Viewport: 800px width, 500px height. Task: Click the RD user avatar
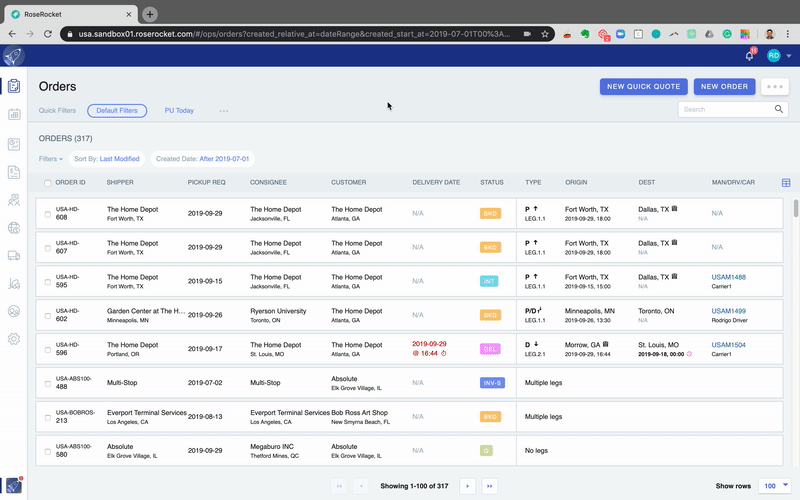pyautogui.click(x=773, y=56)
